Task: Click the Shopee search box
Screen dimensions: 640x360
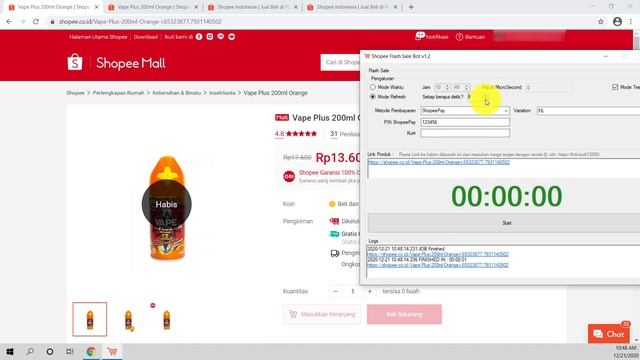Action: click(340, 62)
